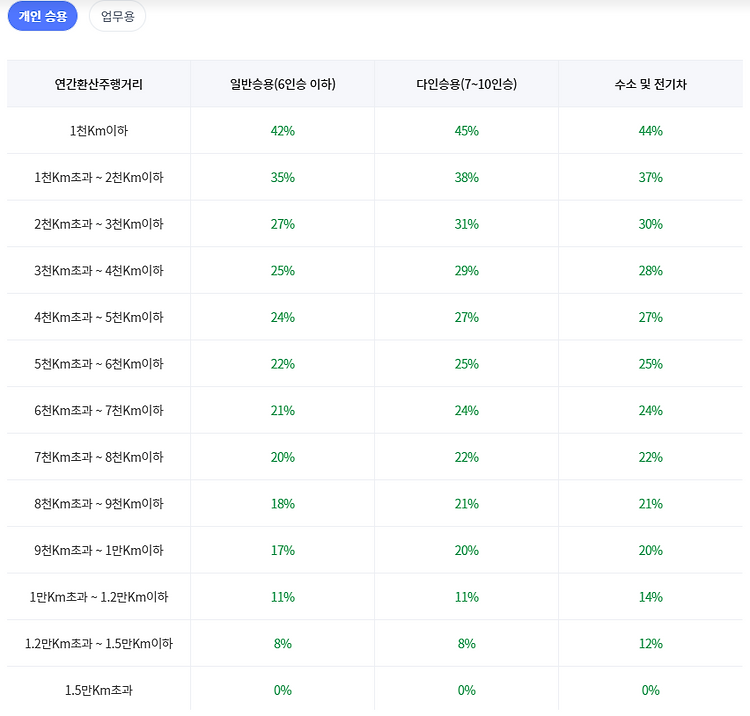Viewport: 750px width, 716px height.
Task: Select the 4천Km초과 ~ 5천Km이하 row label
Action: click(99, 317)
